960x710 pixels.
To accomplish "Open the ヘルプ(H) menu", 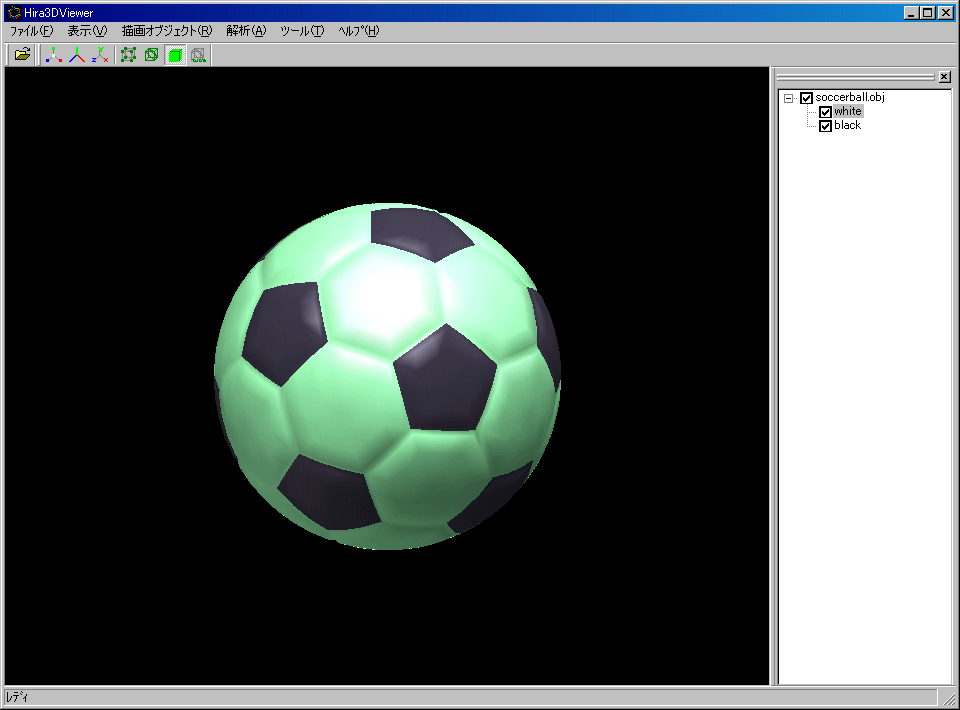I will 359,31.
